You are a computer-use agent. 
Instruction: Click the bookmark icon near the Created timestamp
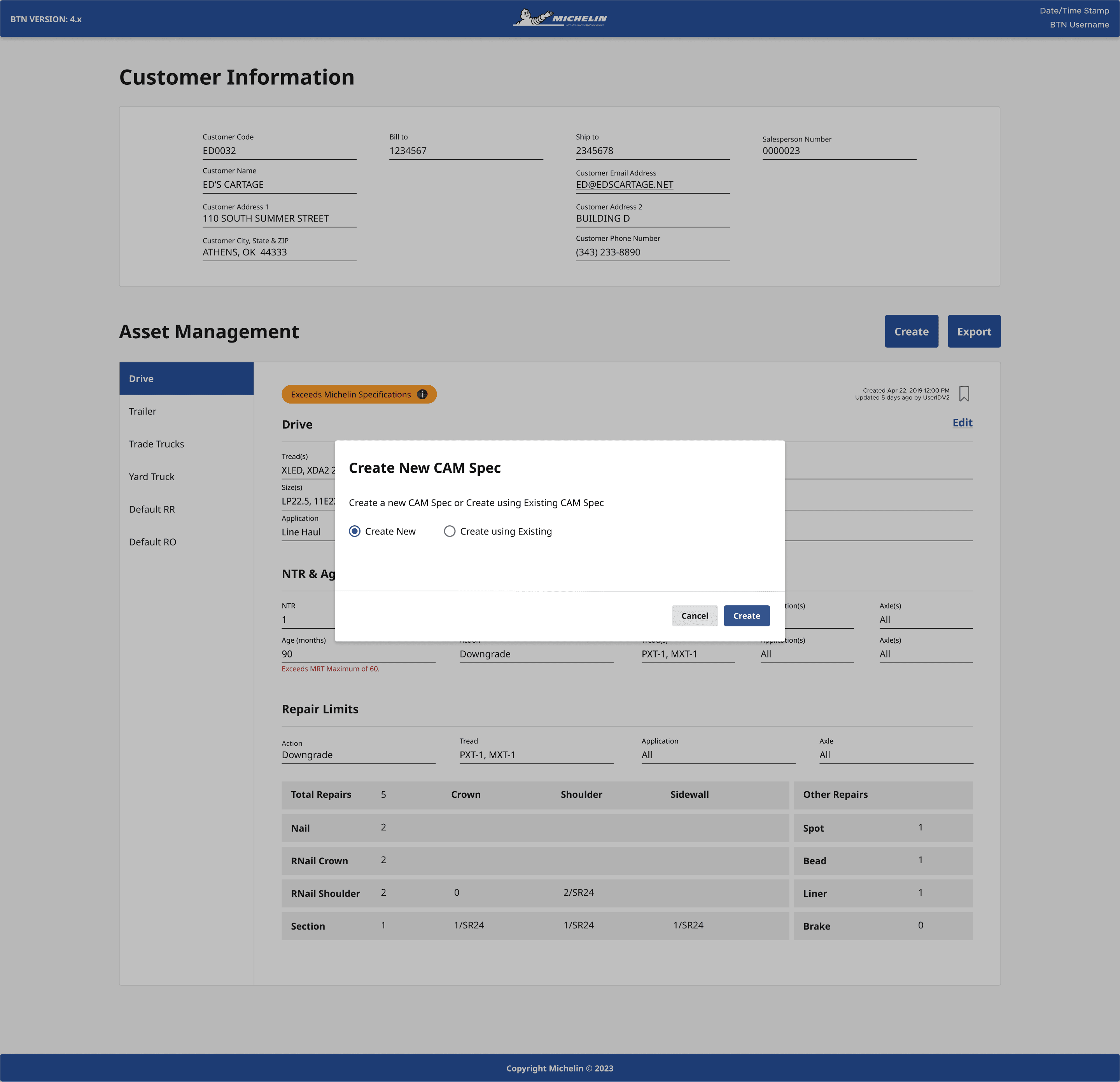pos(964,393)
